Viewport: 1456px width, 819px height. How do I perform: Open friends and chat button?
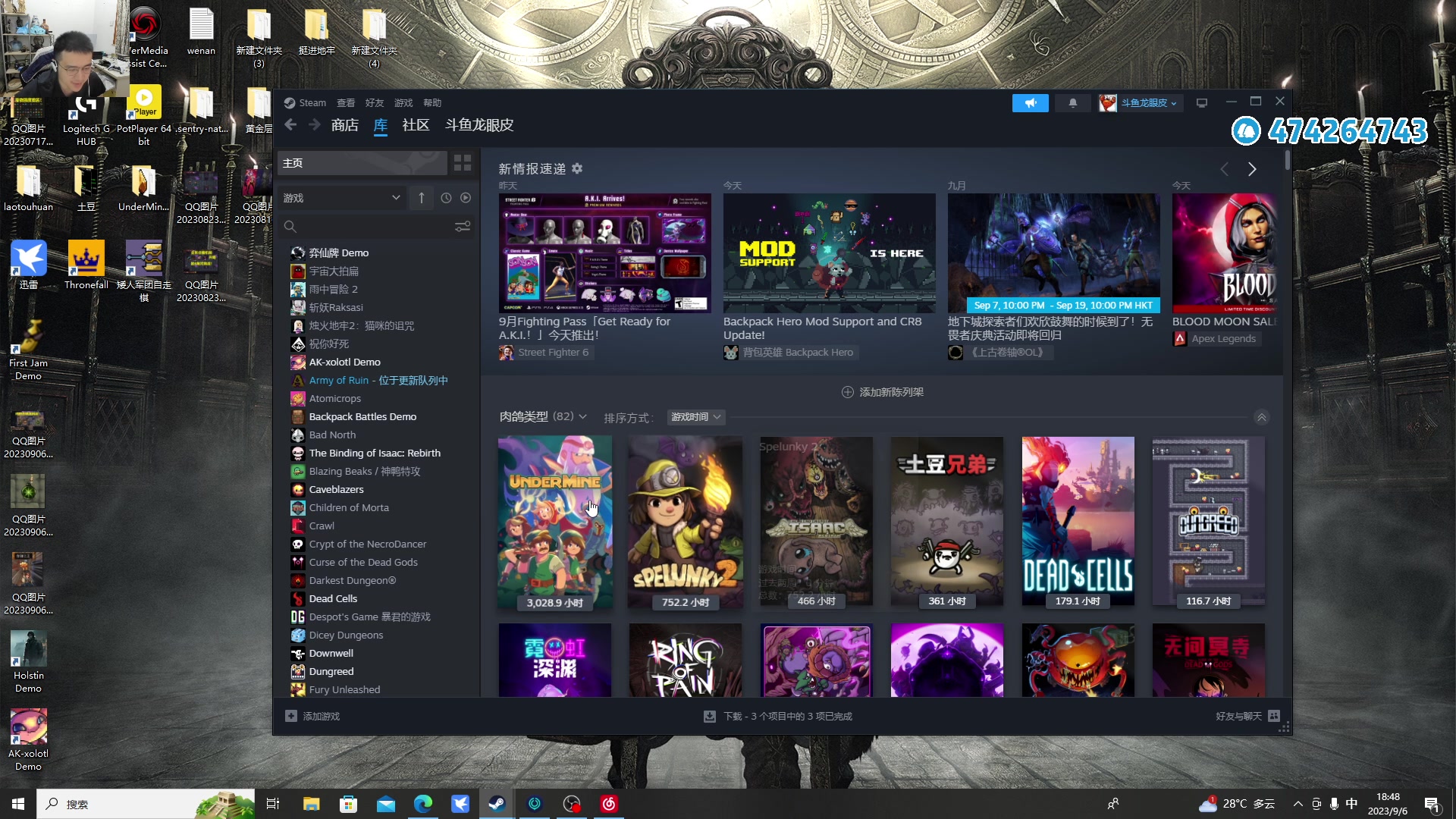(x=1247, y=716)
